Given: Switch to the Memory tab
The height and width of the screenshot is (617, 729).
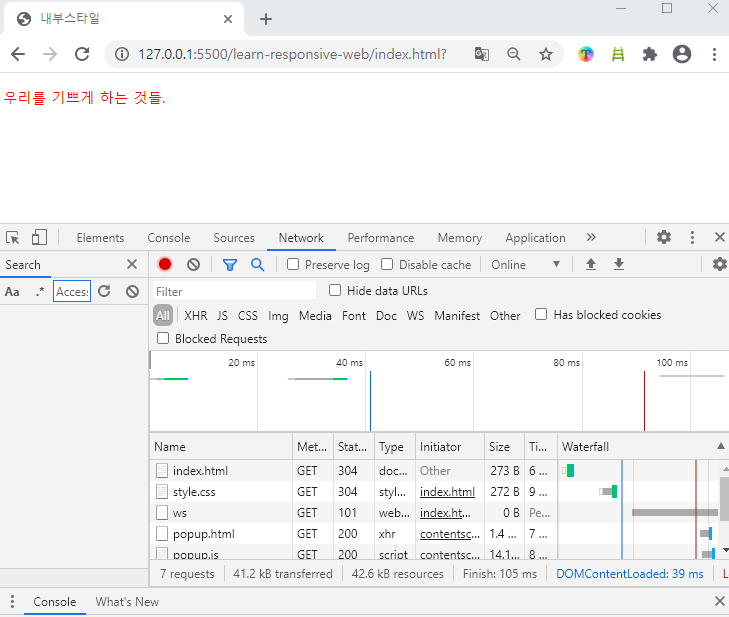Looking at the screenshot, I should 460,238.
